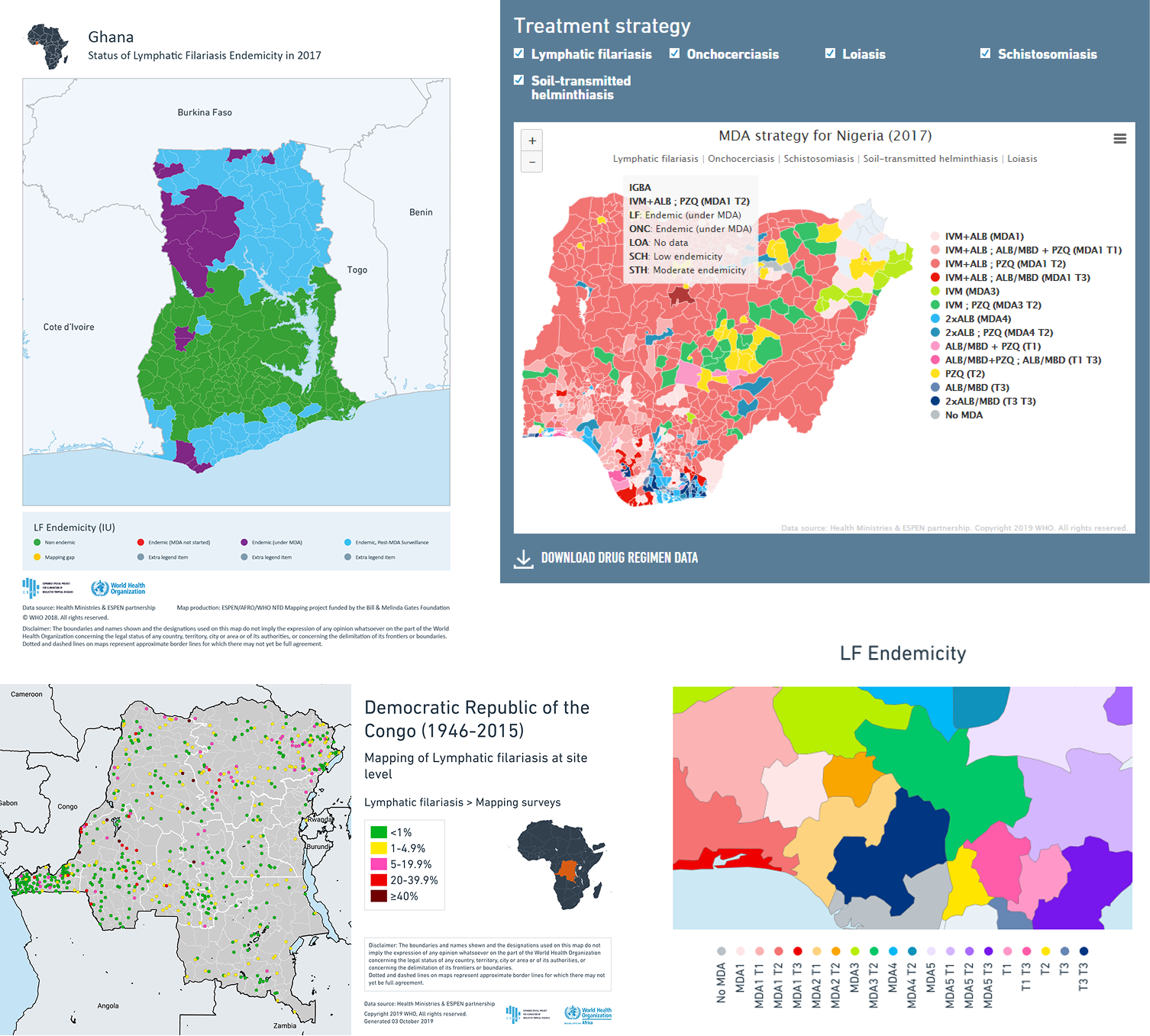Toggle MDA1 T3 in LF Endemicity legend
This screenshot has height=1036, width=1150.
click(x=797, y=979)
